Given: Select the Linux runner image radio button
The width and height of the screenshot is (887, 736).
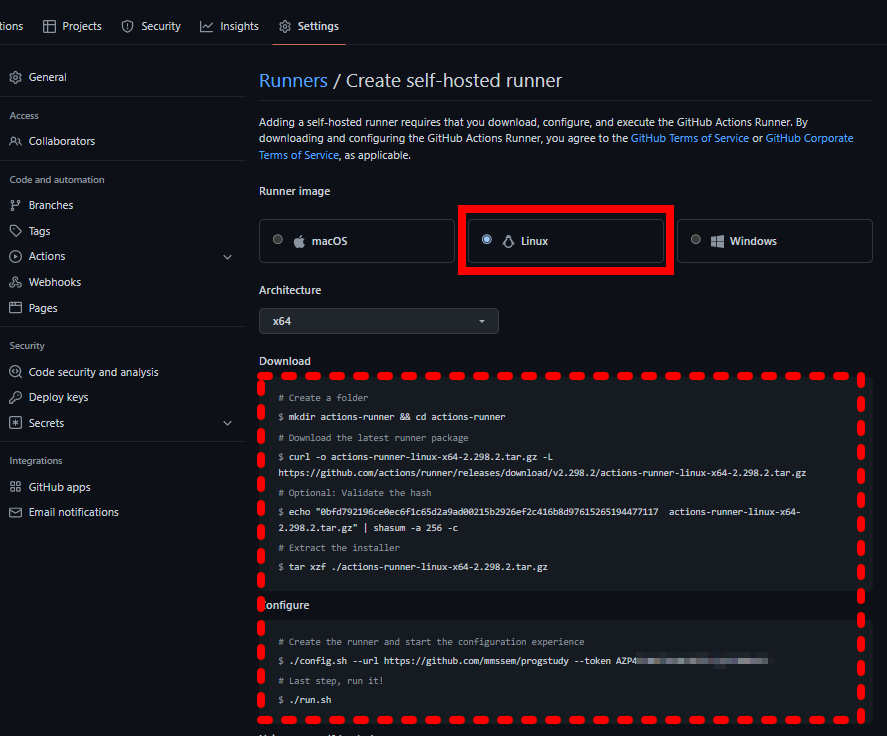Looking at the screenshot, I should [x=486, y=240].
